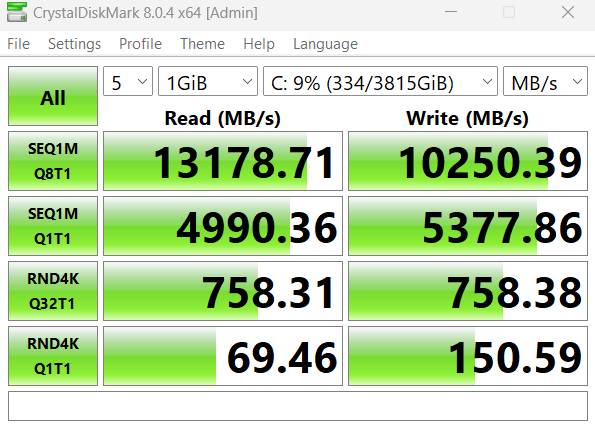Screen dimensions: 595x425
Task: Click the empty comment field at bottom
Action: click(x=298, y=406)
